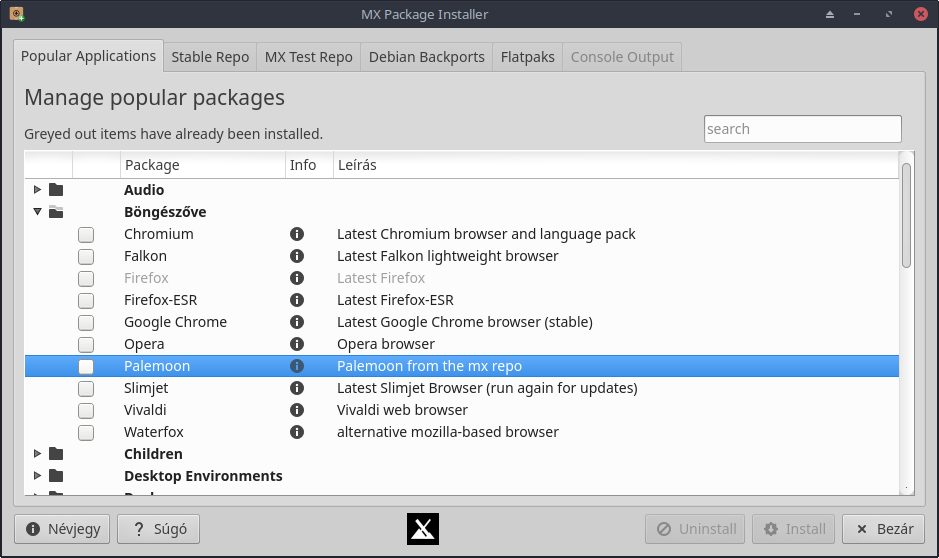
Task: Click the Children category folder icon
Action: 56,454
